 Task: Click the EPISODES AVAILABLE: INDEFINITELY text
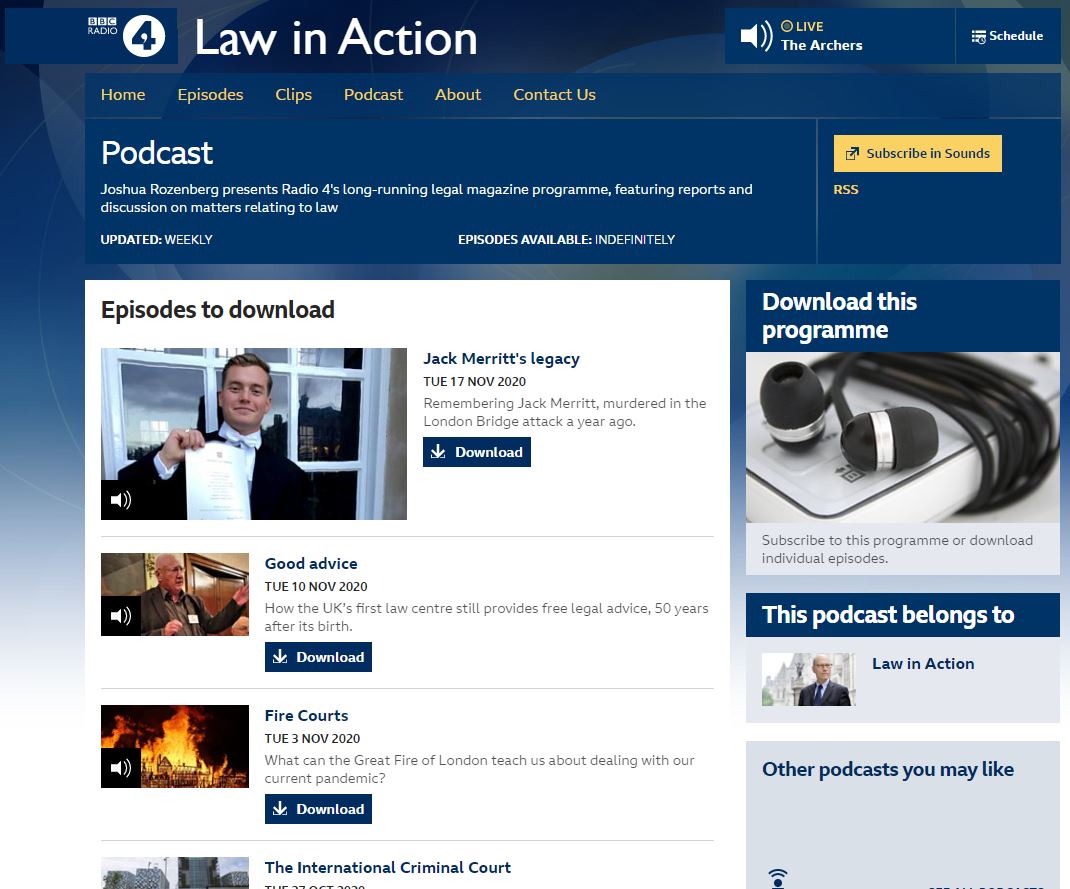coord(566,239)
